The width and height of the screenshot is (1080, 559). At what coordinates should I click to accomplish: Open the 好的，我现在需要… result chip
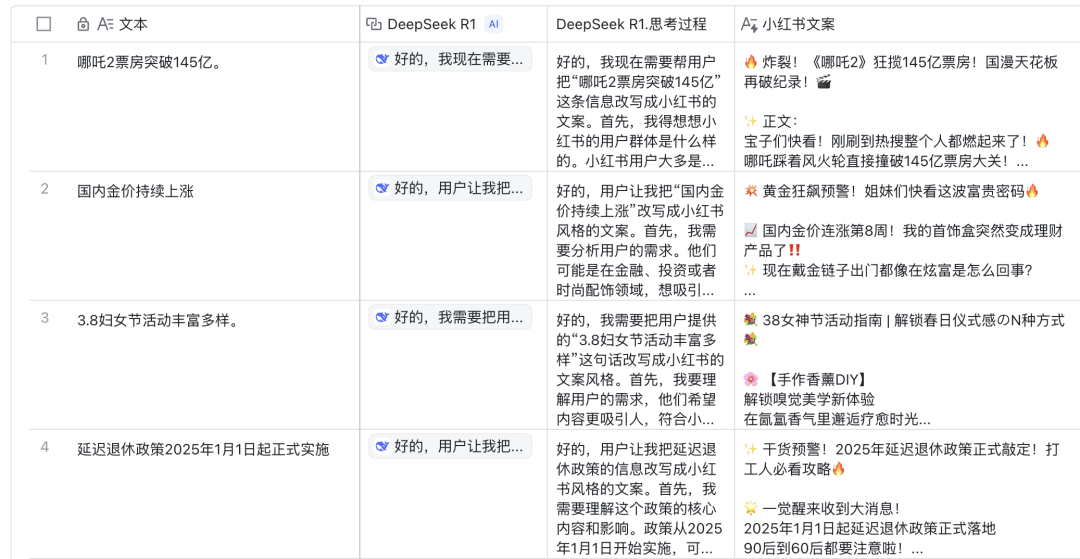tap(450, 59)
